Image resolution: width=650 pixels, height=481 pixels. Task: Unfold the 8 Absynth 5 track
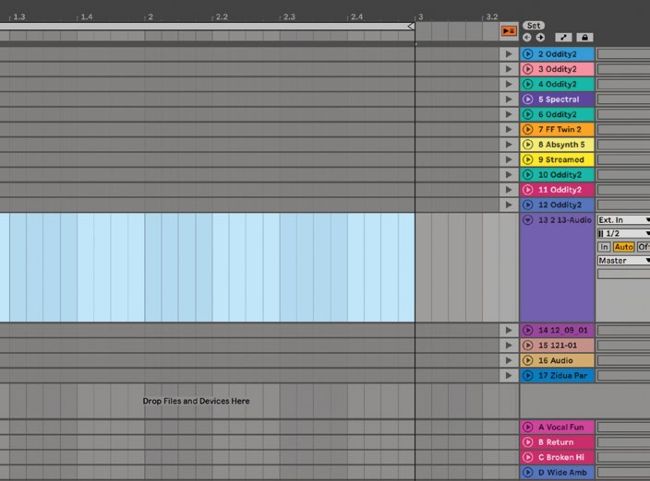(528, 145)
